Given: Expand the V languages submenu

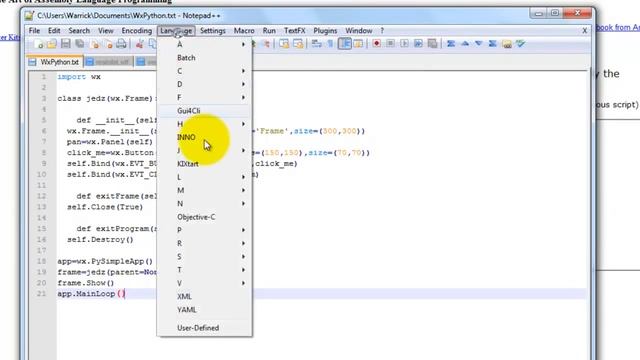Looking at the screenshot, I should click(204, 283).
